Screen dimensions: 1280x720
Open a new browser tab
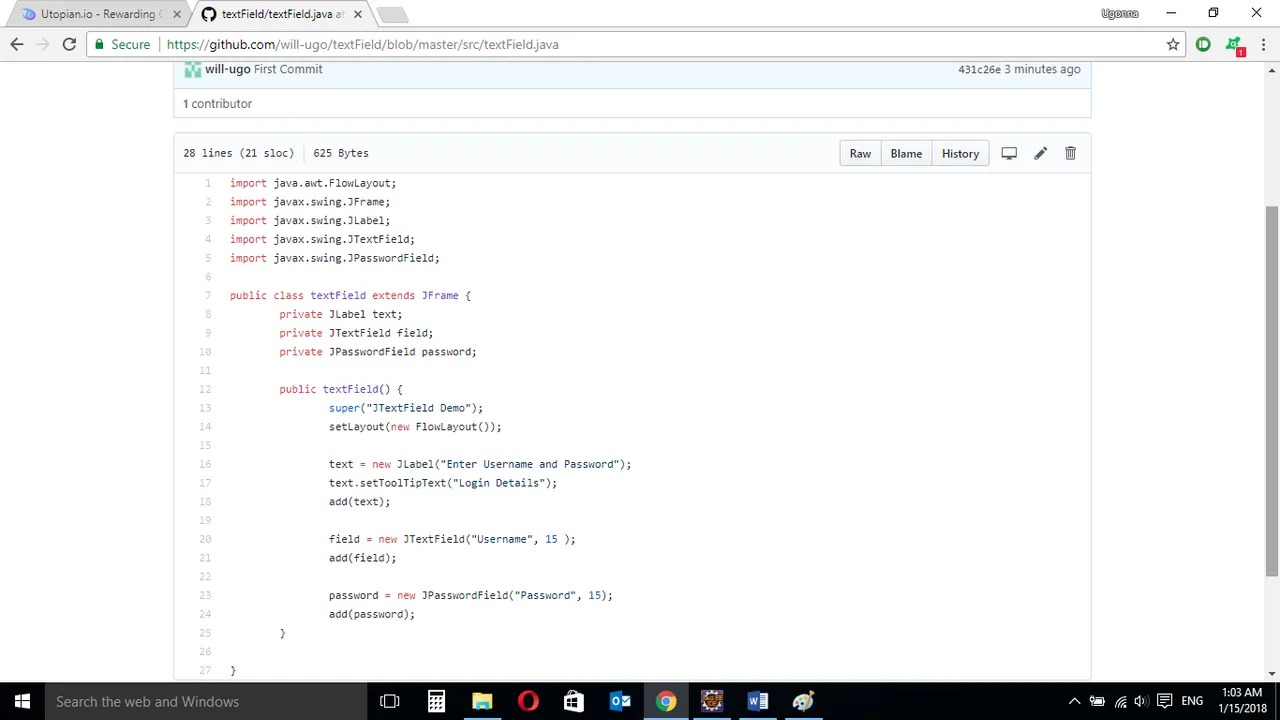click(392, 15)
